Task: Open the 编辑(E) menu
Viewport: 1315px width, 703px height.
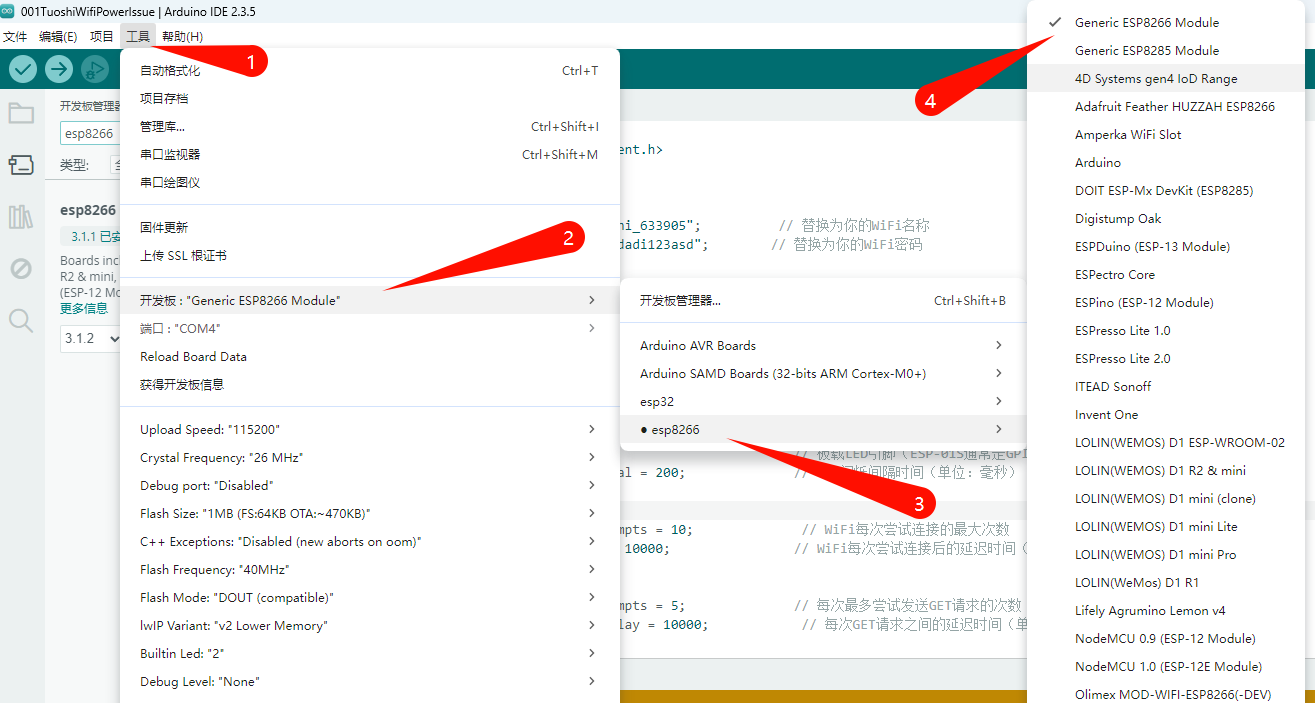Action: tap(58, 36)
